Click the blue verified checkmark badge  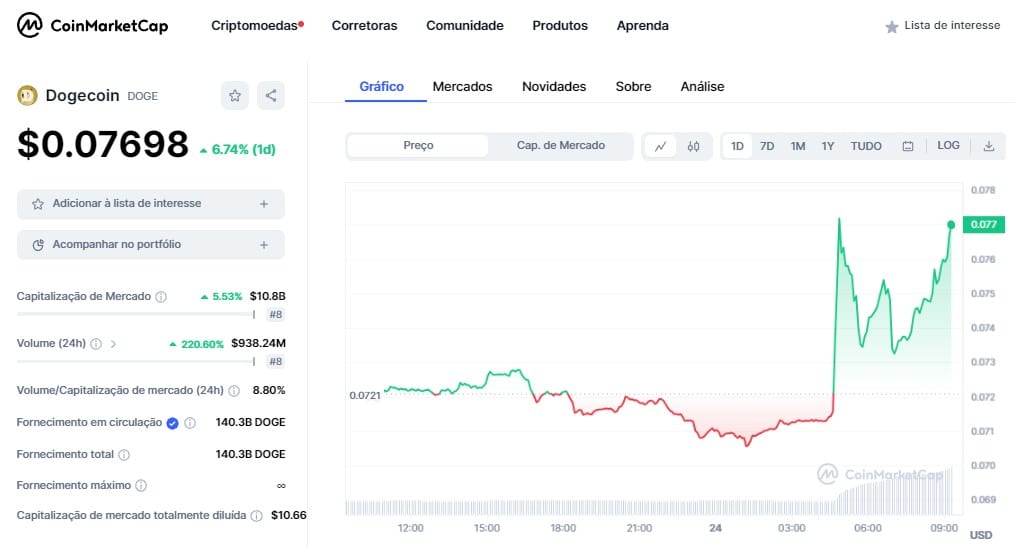(x=172, y=423)
